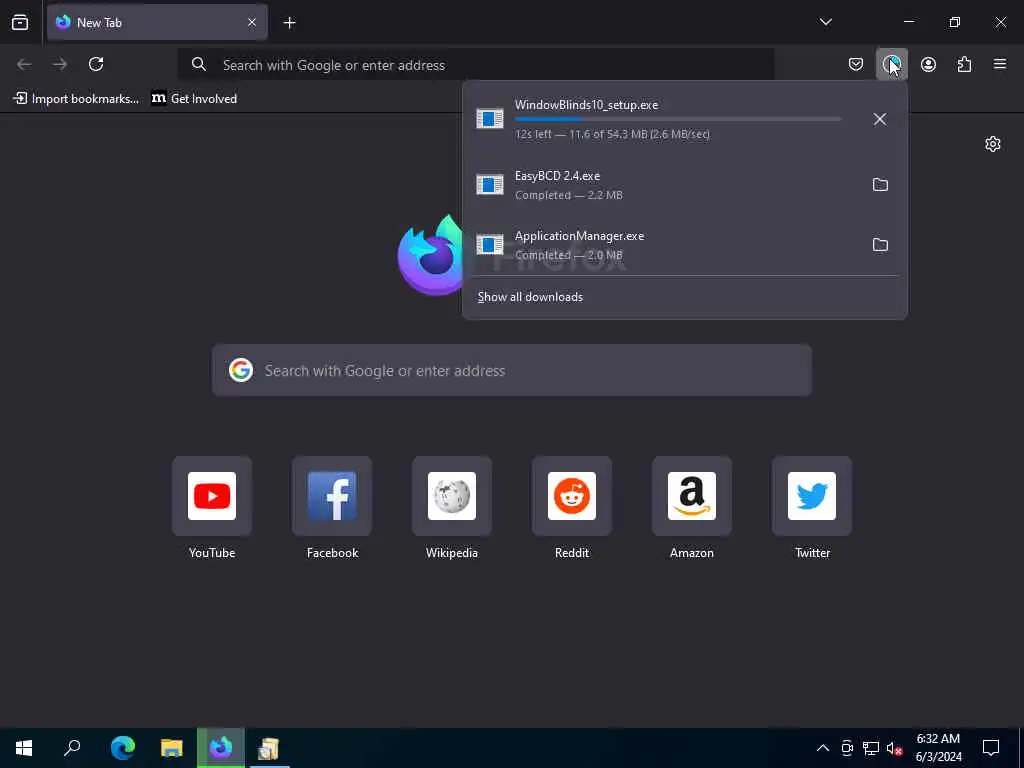The image size is (1024, 768).
Task: Toggle the Downloads toolbar button
Action: (891, 64)
